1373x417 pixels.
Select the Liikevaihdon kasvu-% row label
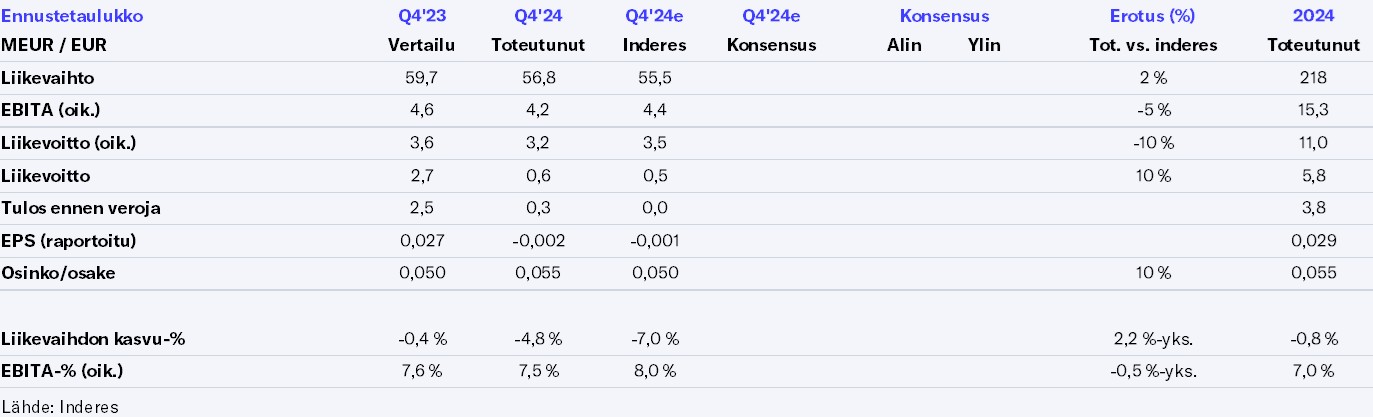(94, 339)
